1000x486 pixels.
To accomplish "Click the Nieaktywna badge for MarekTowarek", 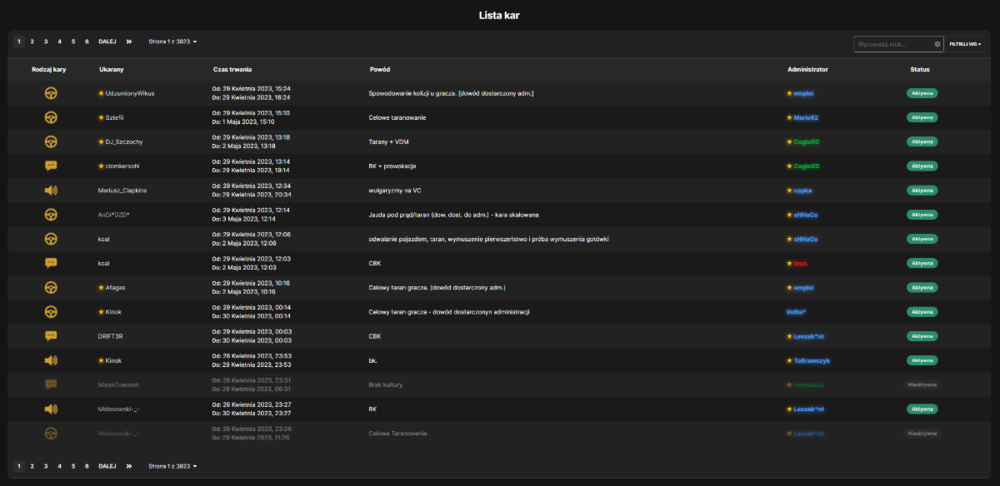I will pos(922,385).
